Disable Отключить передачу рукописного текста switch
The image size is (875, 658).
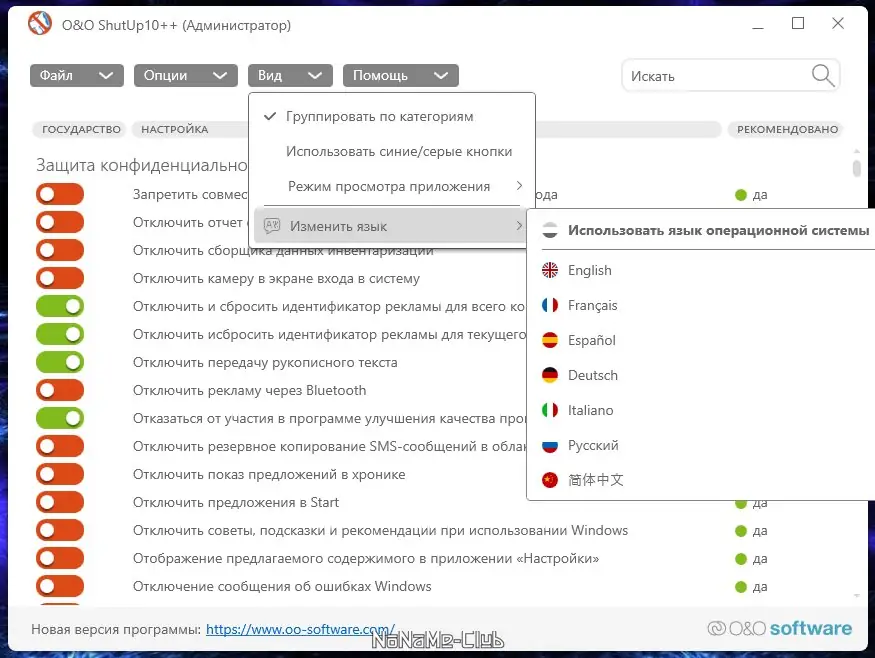pyautogui.click(x=60, y=362)
